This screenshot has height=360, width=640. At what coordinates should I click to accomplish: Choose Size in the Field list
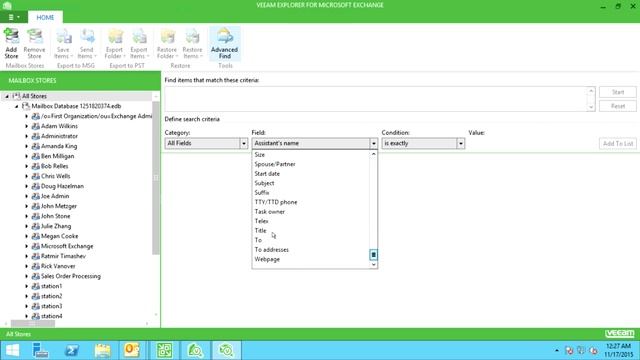[x=260, y=155]
